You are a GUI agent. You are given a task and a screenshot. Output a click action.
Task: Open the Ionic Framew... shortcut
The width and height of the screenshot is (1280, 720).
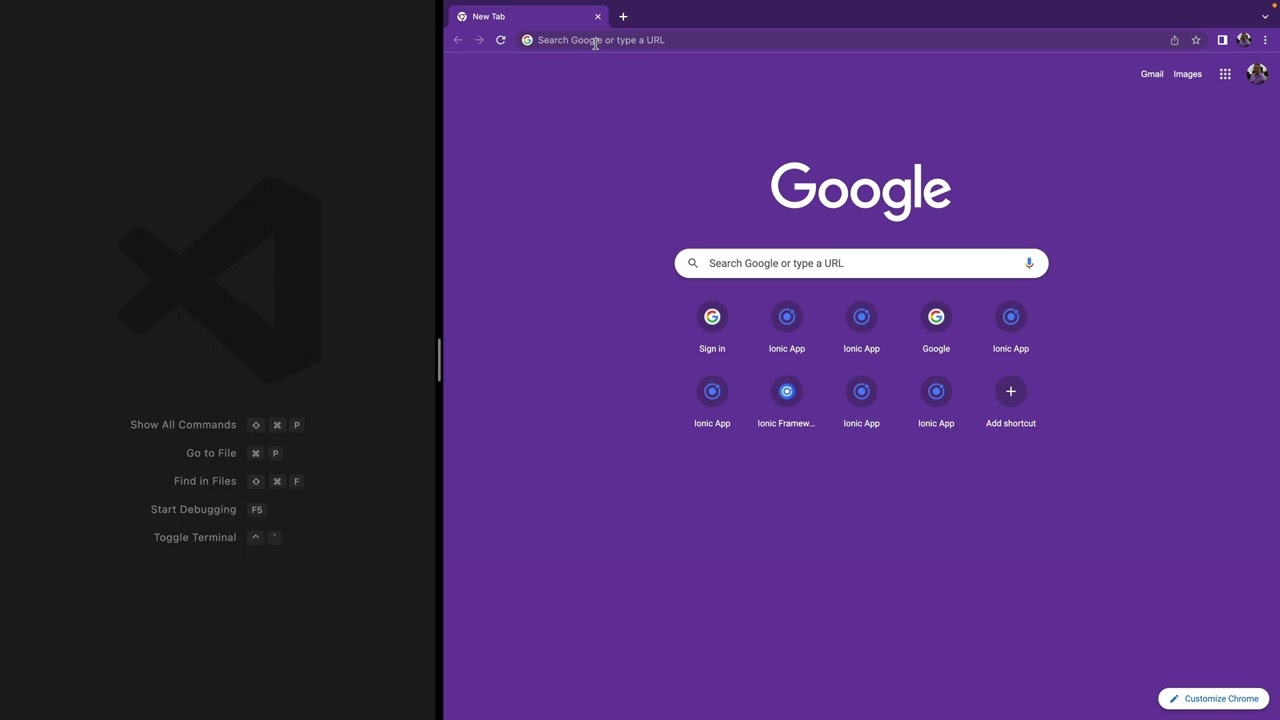pyautogui.click(x=786, y=403)
